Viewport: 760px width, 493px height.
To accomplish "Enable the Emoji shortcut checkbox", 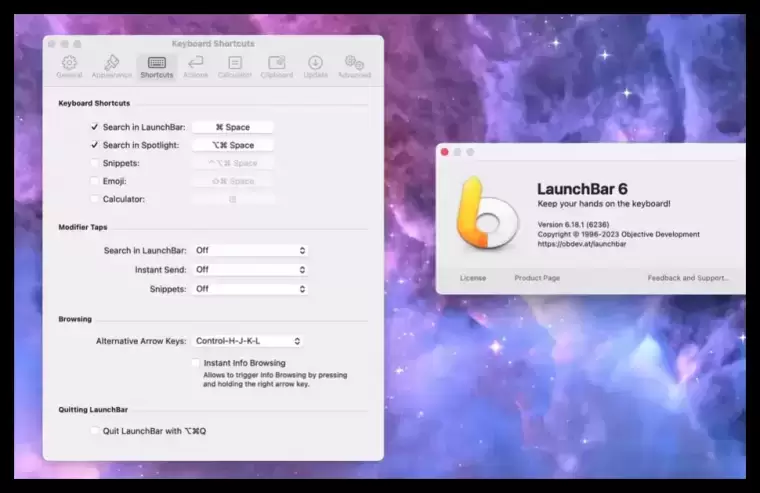I will click(95, 181).
